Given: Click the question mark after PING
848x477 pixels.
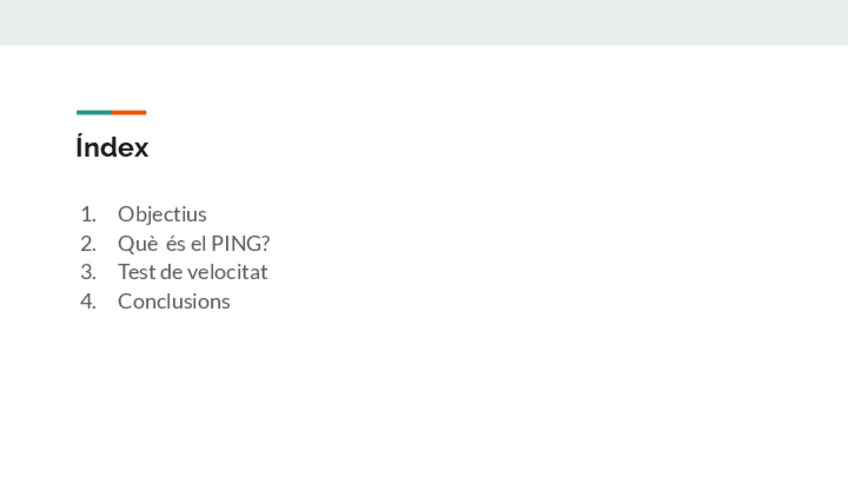Looking at the screenshot, I should click(265, 243).
